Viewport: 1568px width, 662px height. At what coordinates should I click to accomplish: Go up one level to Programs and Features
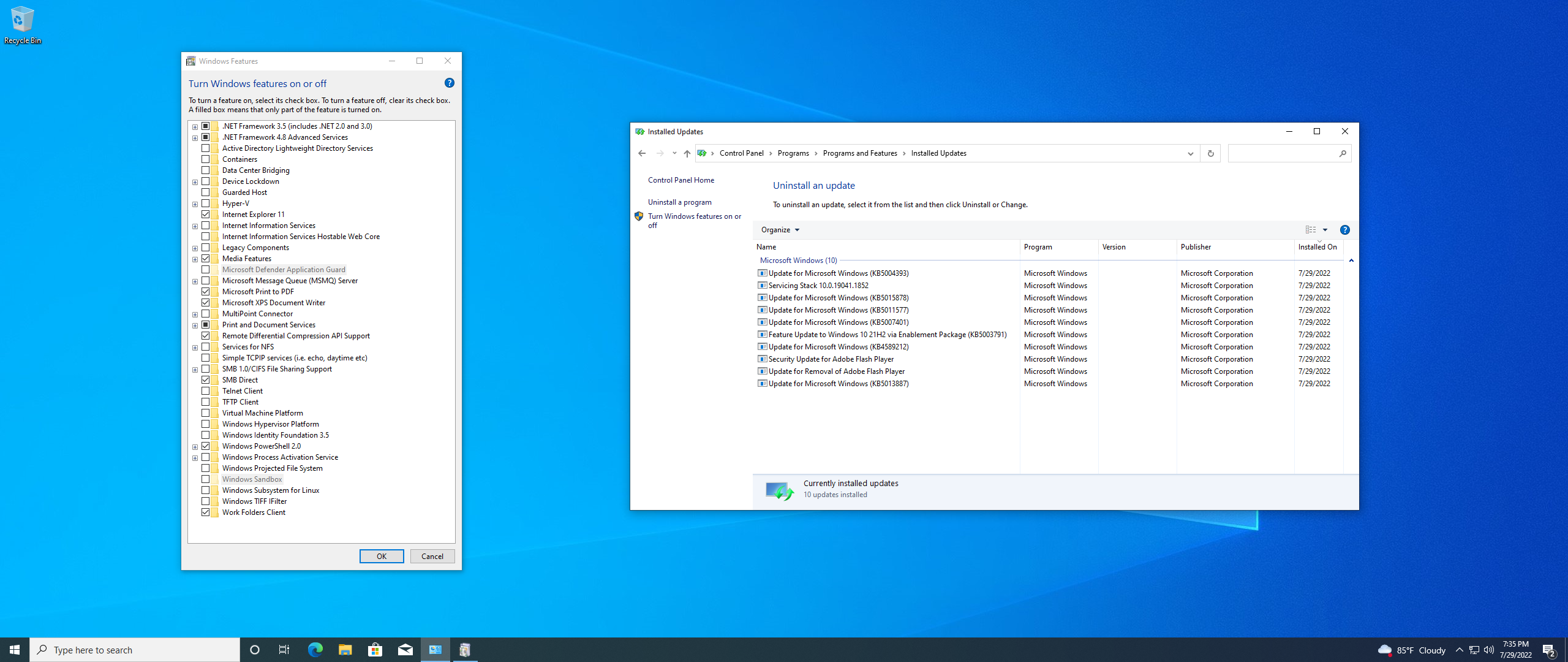click(x=687, y=153)
